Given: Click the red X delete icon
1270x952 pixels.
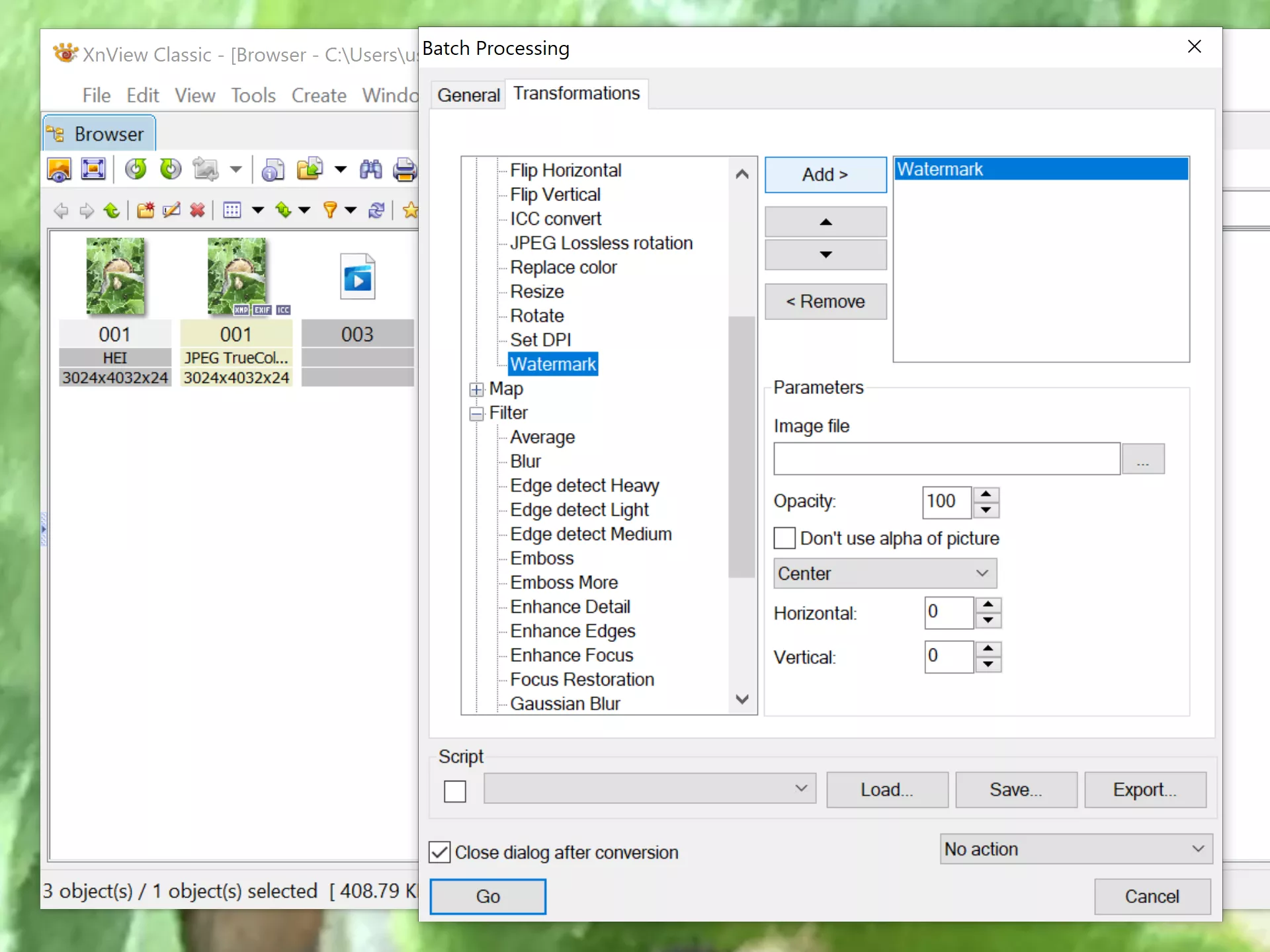Looking at the screenshot, I should (197, 210).
